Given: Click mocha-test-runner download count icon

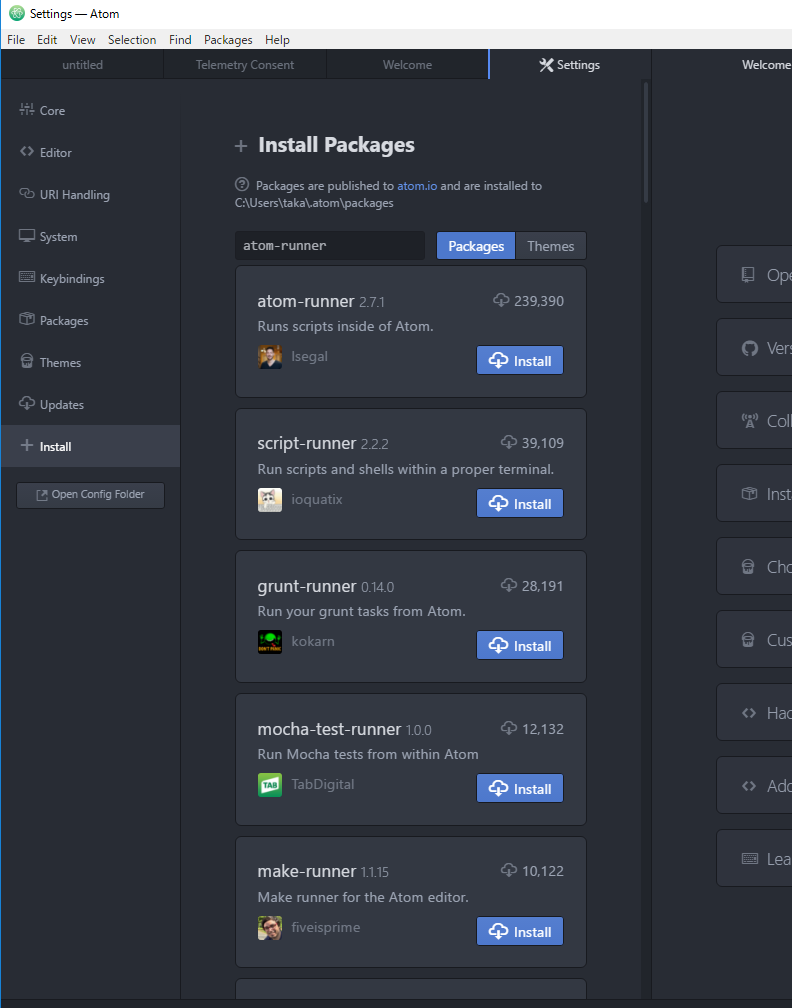Looking at the screenshot, I should coord(509,728).
